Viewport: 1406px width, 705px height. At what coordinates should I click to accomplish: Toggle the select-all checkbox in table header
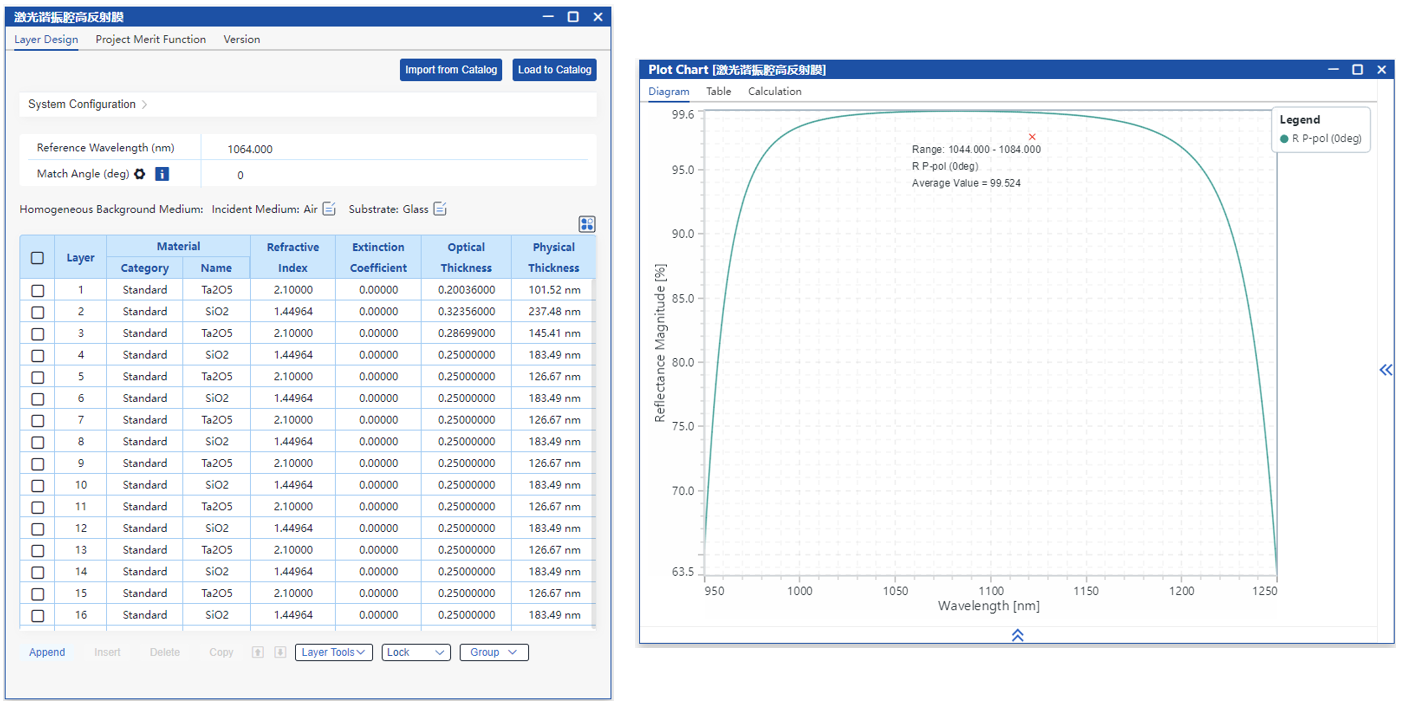(x=38, y=258)
